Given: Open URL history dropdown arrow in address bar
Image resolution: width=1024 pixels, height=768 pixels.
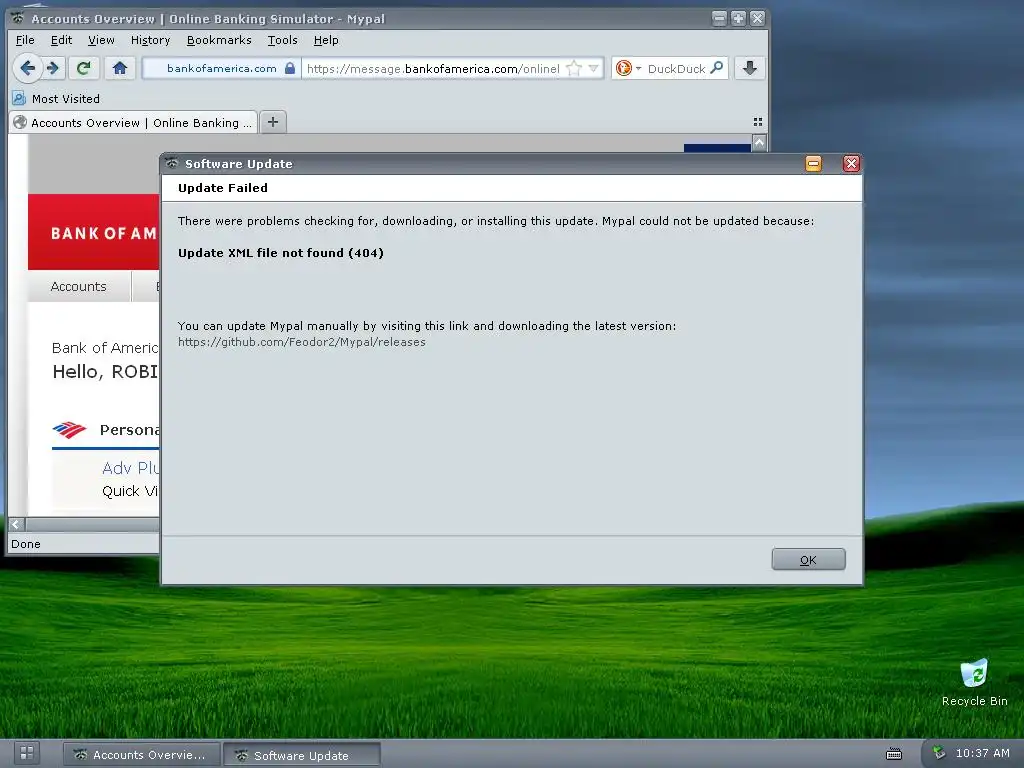Looking at the screenshot, I should (x=593, y=69).
